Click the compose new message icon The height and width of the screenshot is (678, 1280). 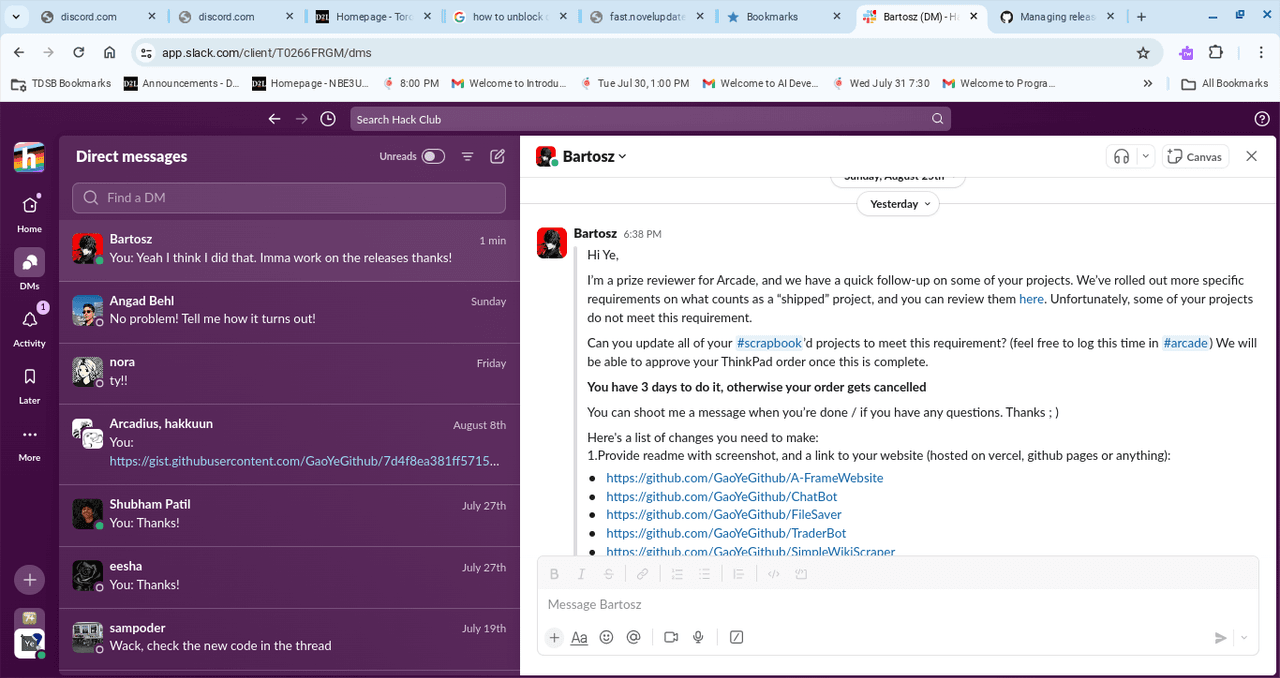coord(497,156)
